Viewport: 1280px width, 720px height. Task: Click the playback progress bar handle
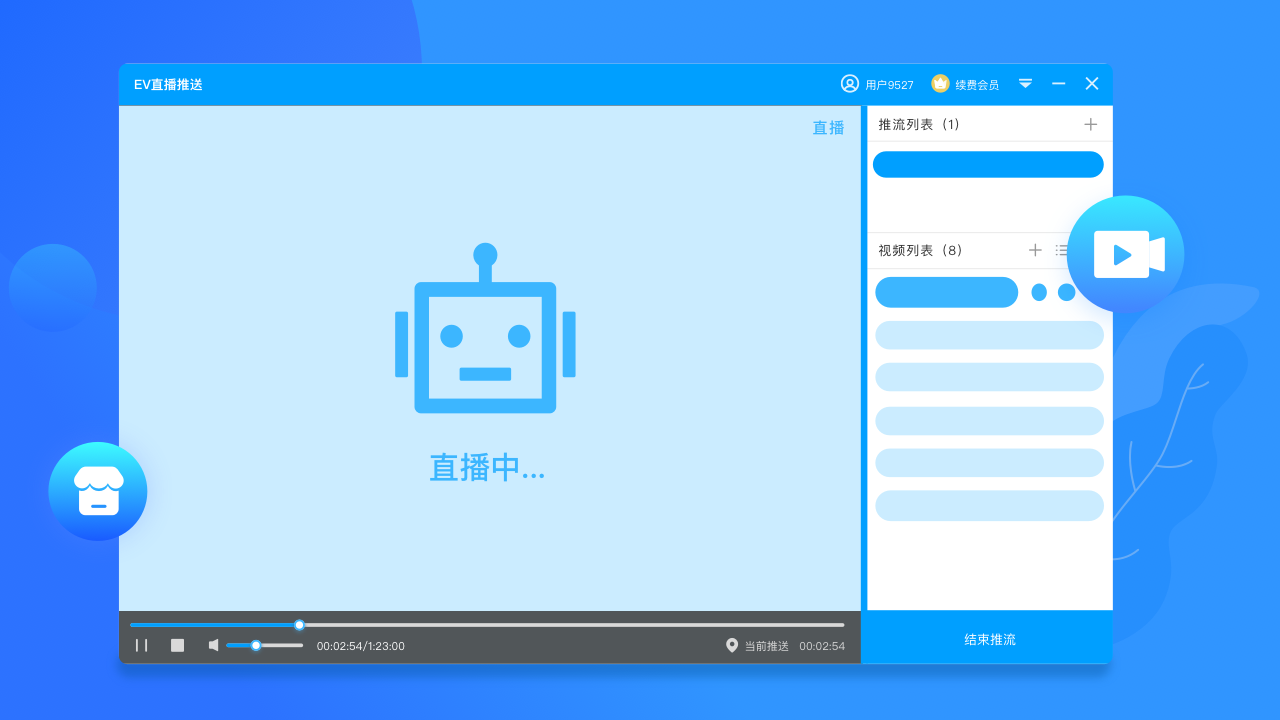pos(299,625)
